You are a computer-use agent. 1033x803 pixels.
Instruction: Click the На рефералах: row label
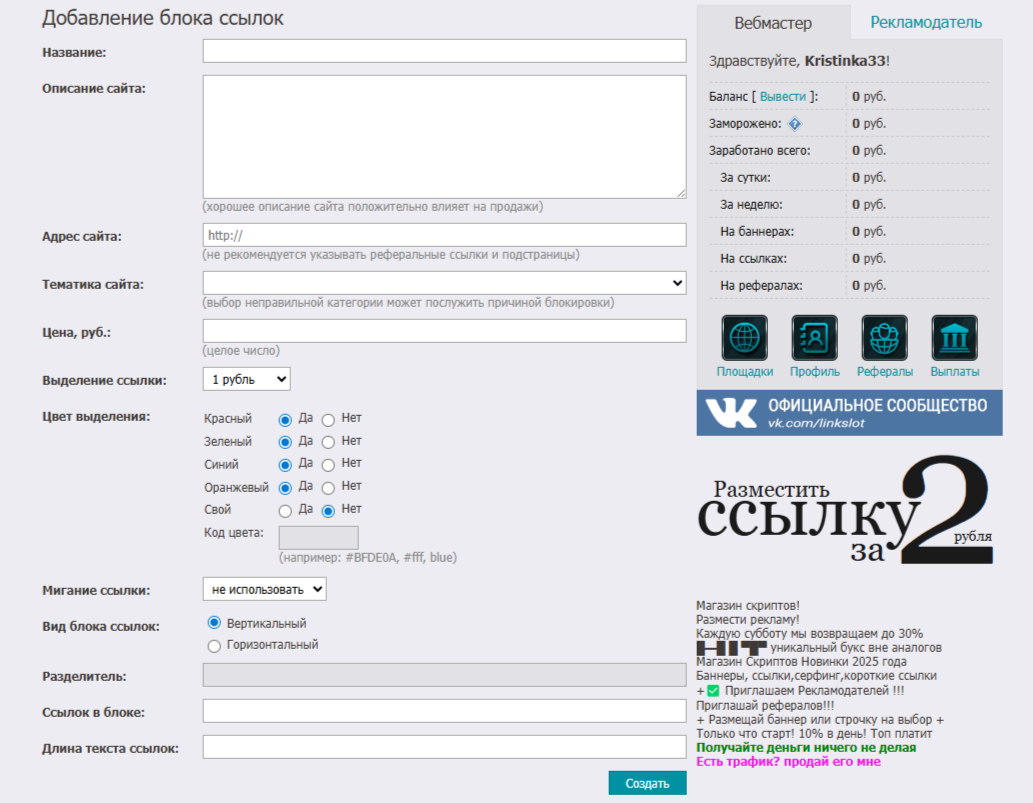[x=762, y=286]
